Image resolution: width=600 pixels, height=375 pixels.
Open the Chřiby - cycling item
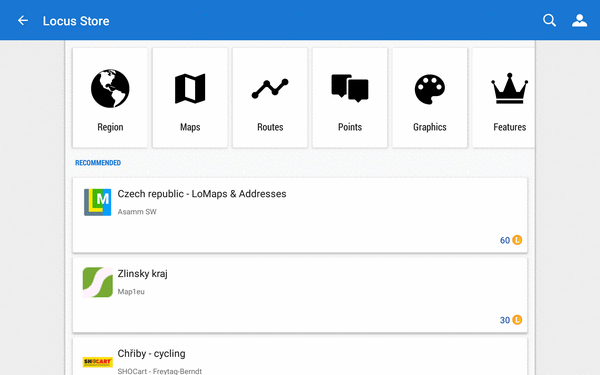point(151,354)
